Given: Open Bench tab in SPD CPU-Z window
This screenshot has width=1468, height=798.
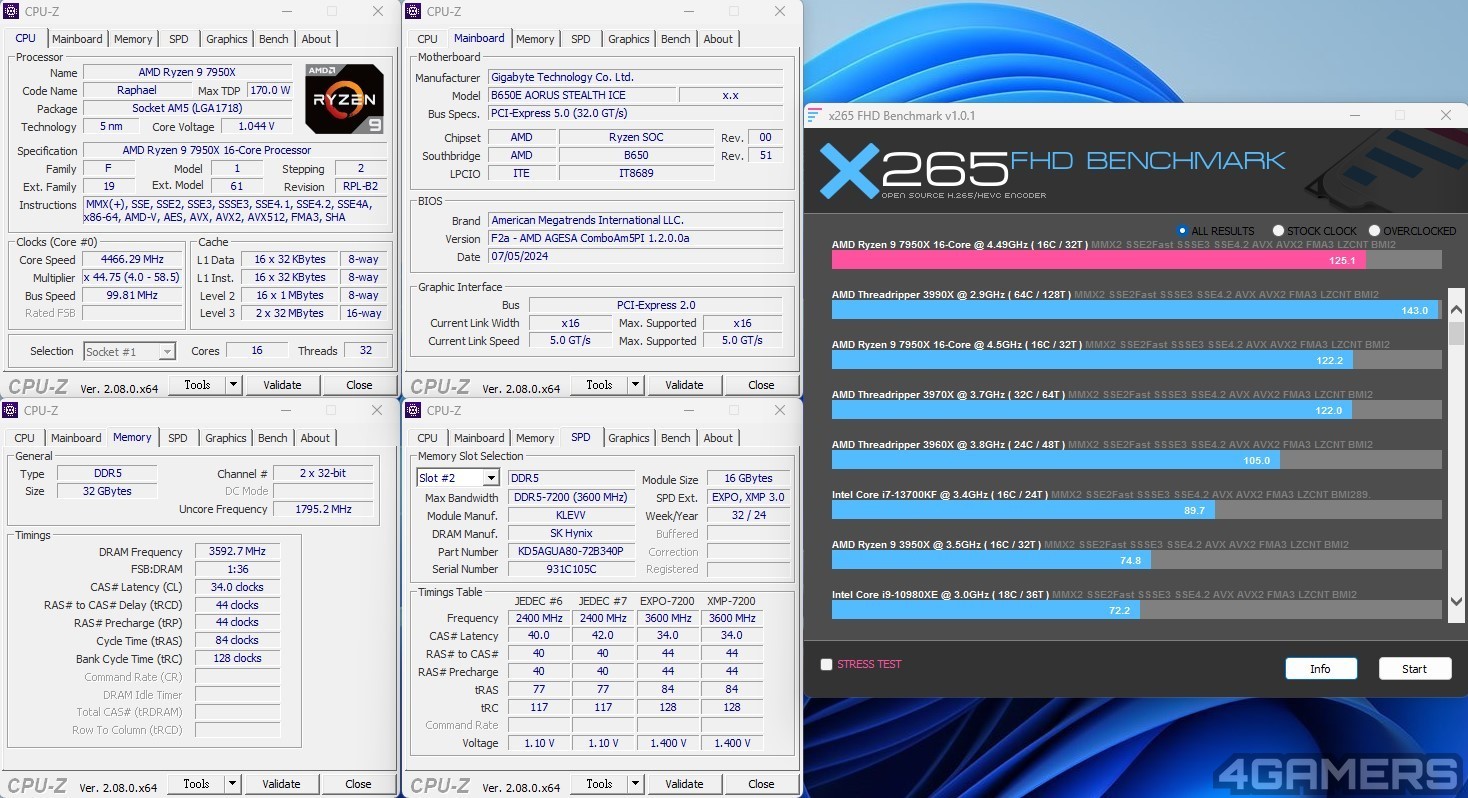Looking at the screenshot, I should [x=676, y=438].
